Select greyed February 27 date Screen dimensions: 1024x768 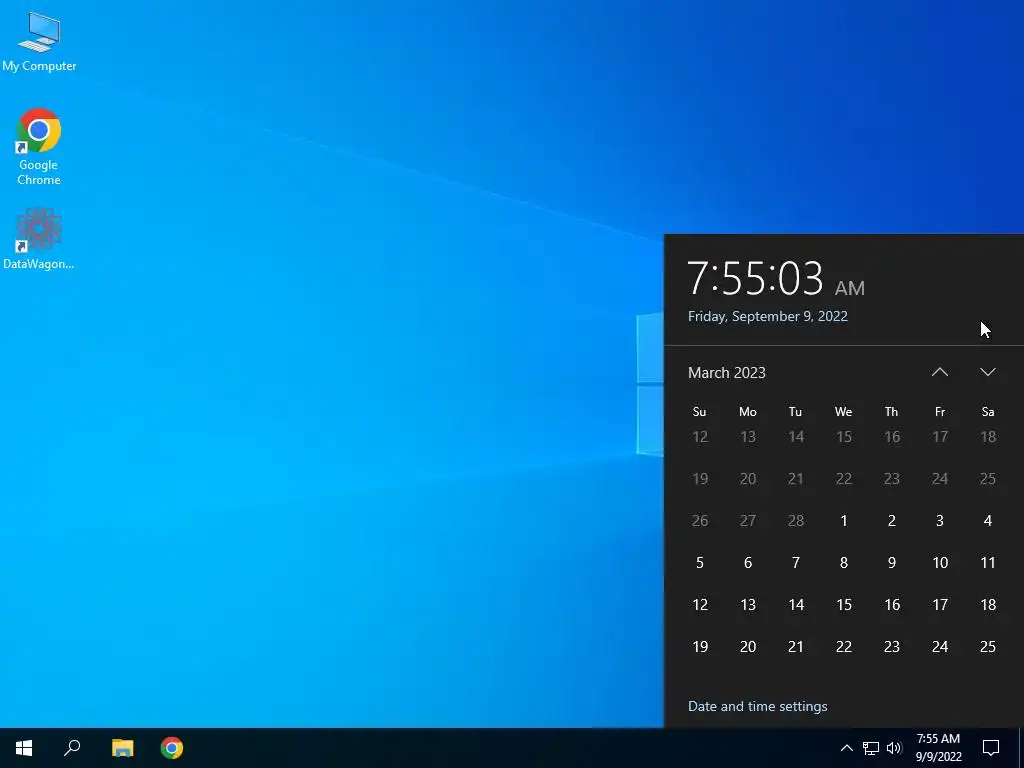pyautogui.click(x=748, y=520)
